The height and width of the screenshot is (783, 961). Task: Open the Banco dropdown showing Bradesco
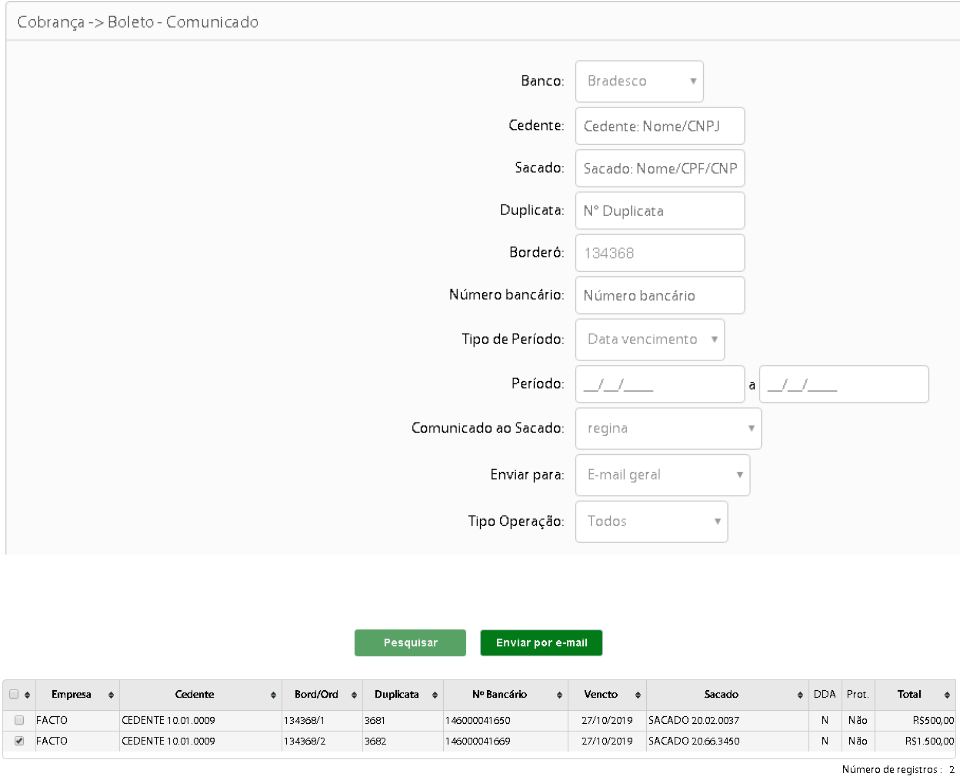point(639,81)
